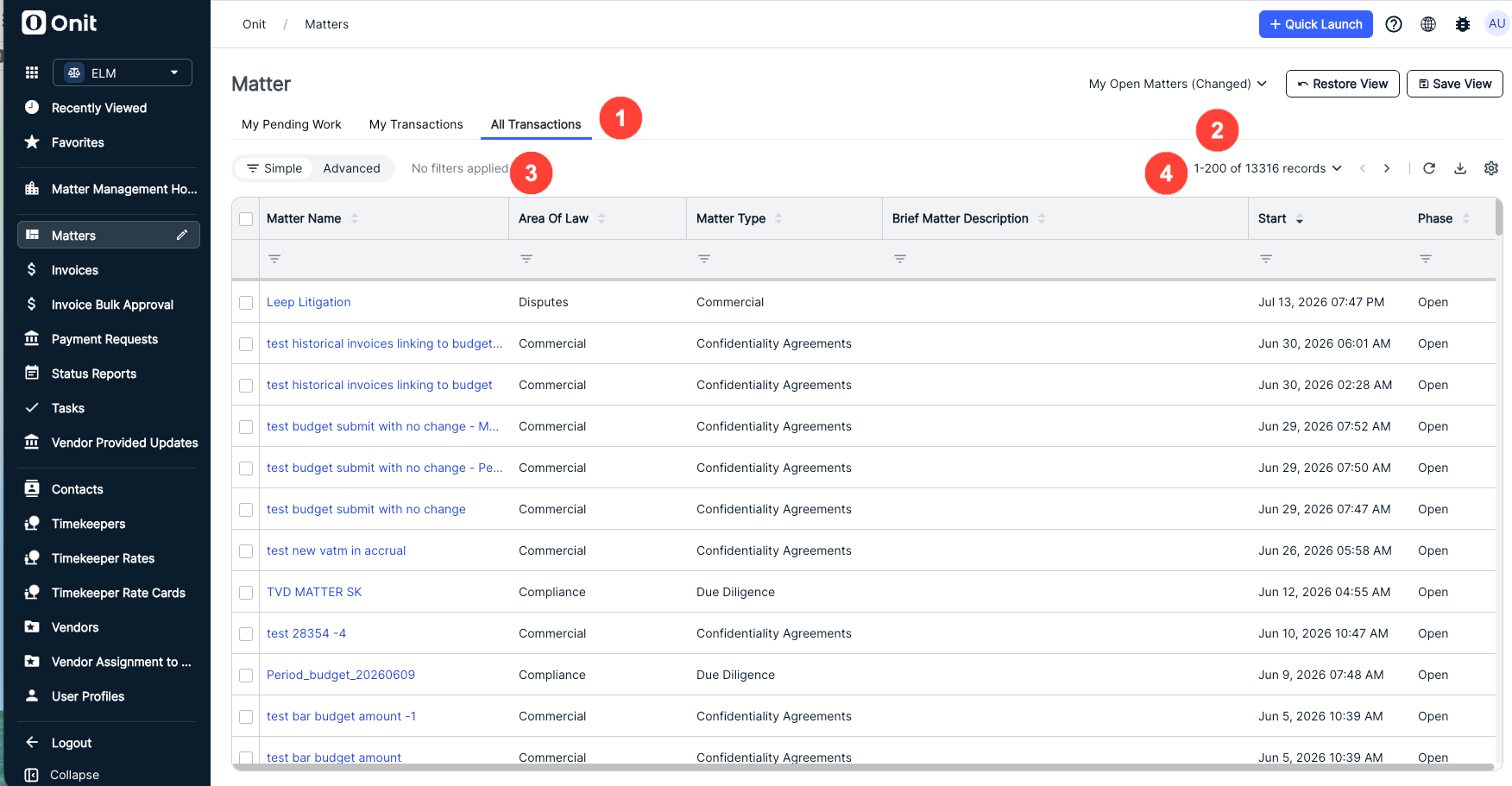Sort by the Matter Type column arrows

[x=778, y=218]
